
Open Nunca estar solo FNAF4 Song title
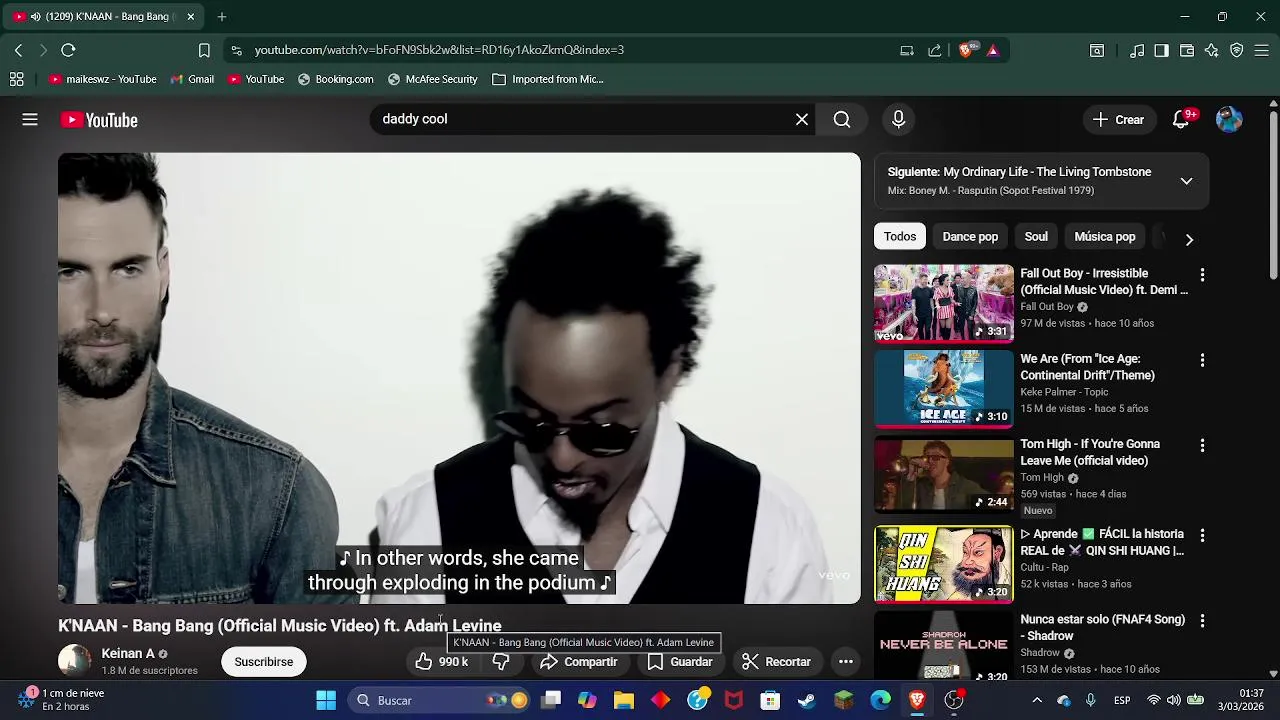1102,628
